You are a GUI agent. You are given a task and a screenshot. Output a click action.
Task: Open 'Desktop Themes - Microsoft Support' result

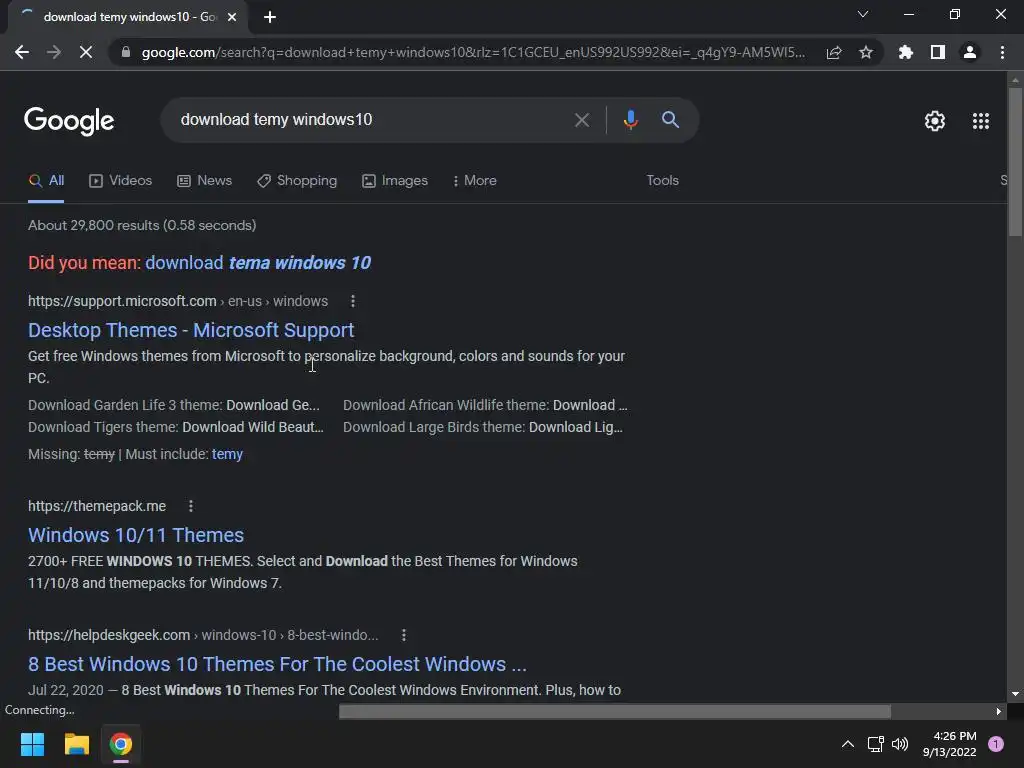191,330
